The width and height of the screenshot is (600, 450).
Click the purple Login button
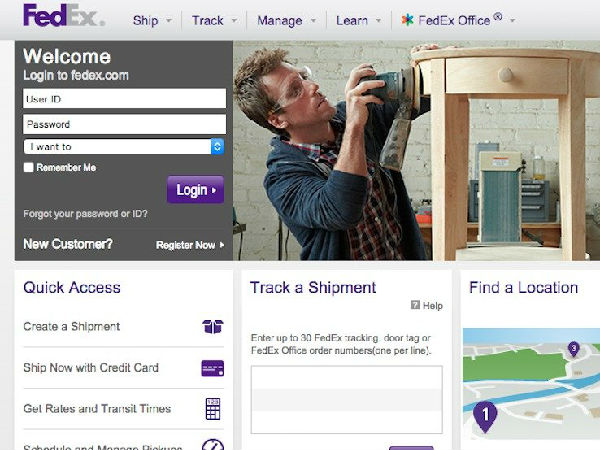click(196, 190)
